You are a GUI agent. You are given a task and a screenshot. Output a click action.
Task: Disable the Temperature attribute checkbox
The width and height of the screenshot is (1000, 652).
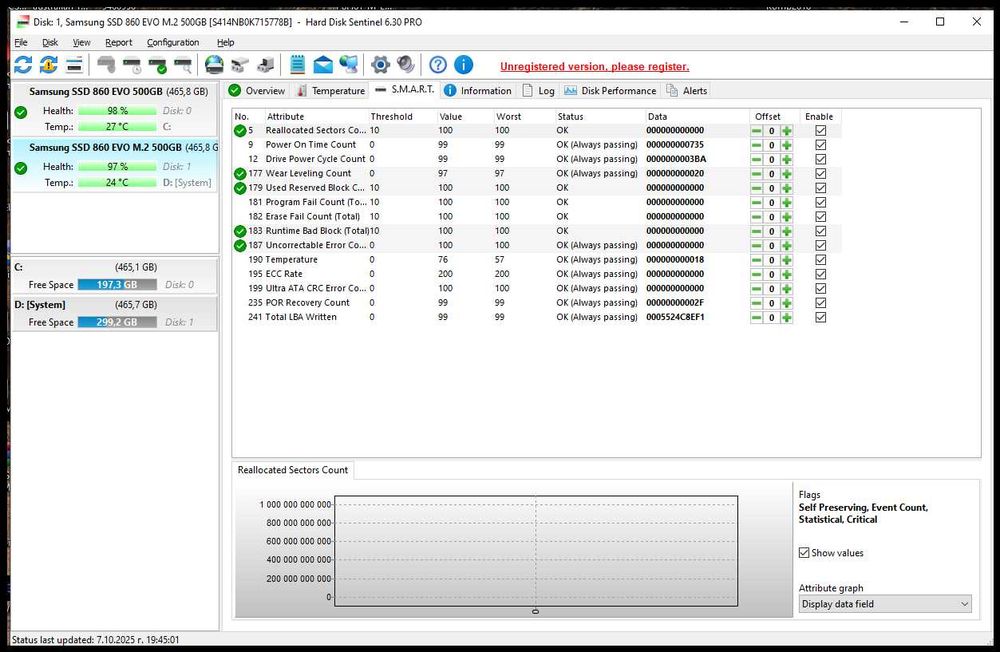tap(821, 260)
